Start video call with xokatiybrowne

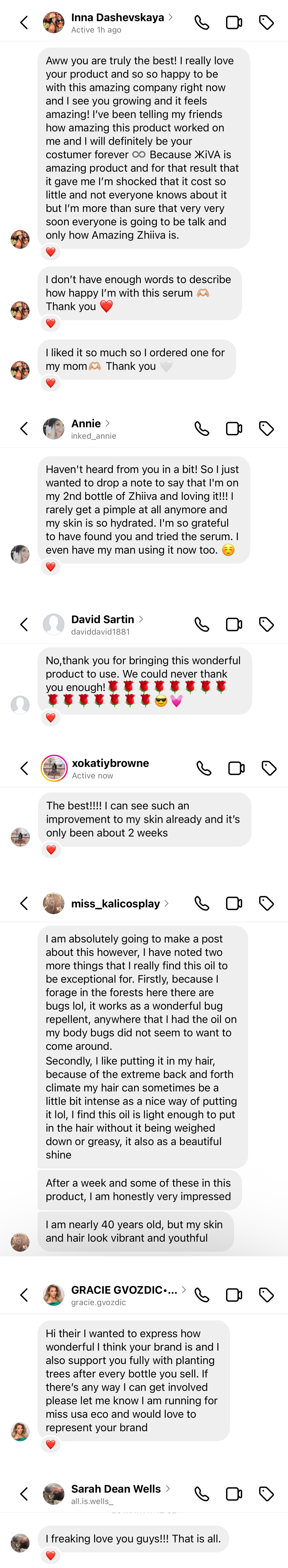(x=236, y=768)
